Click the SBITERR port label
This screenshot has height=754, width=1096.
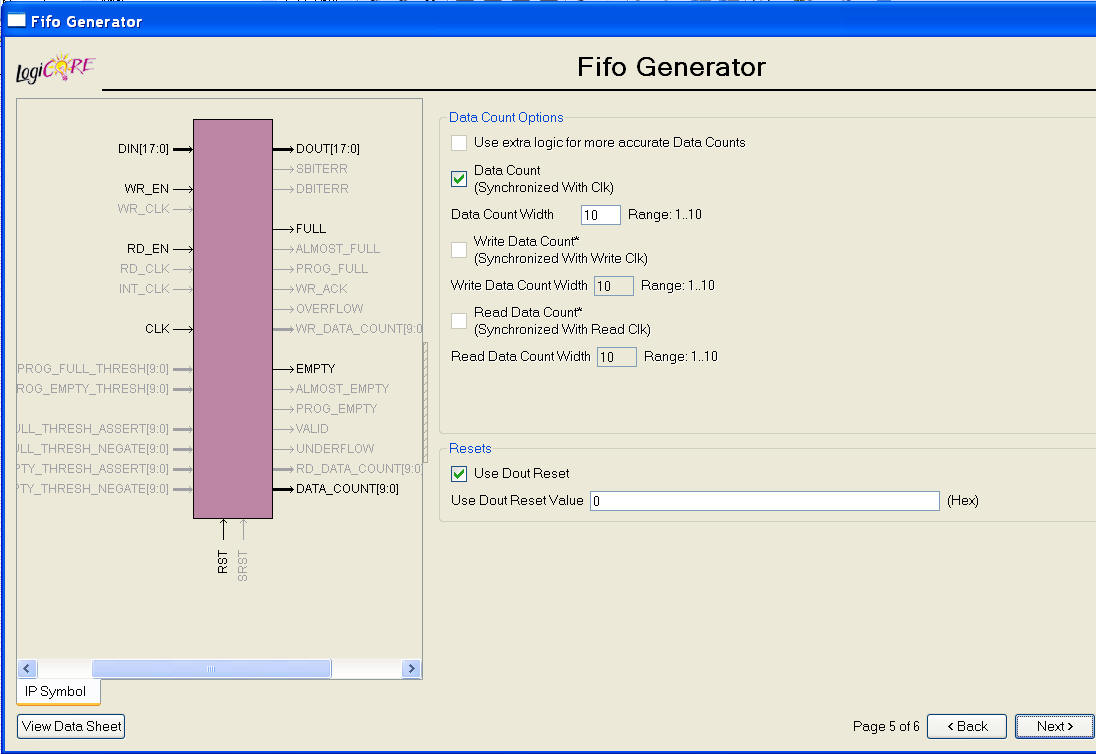pyautogui.click(x=322, y=169)
